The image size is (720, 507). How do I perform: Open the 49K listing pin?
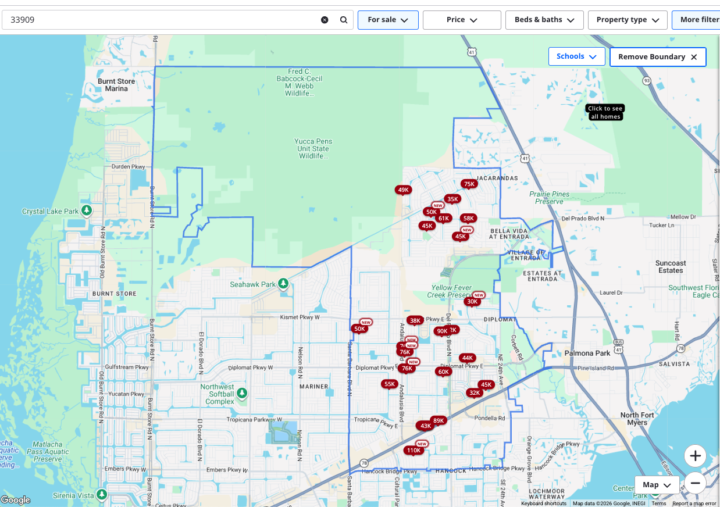tap(403, 190)
